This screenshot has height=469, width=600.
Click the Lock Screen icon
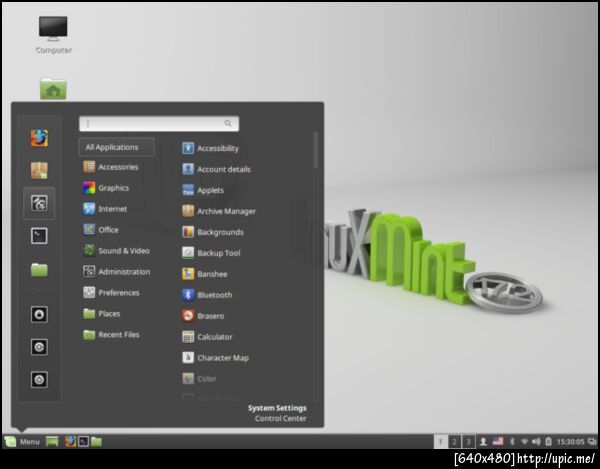pyautogui.click(x=39, y=314)
